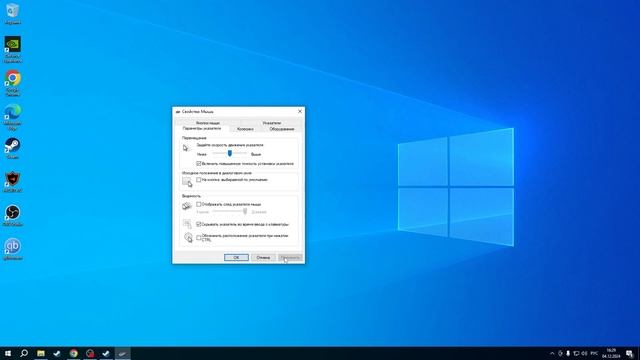Enable snap to default button checkbox
The width and height of the screenshot is (640, 360).
pyautogui.click(x=199, y=180)
